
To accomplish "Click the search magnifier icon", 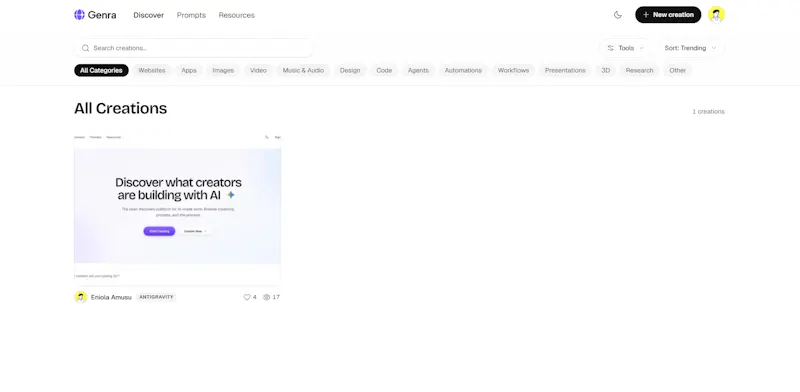I will click(x=86, y=48).
